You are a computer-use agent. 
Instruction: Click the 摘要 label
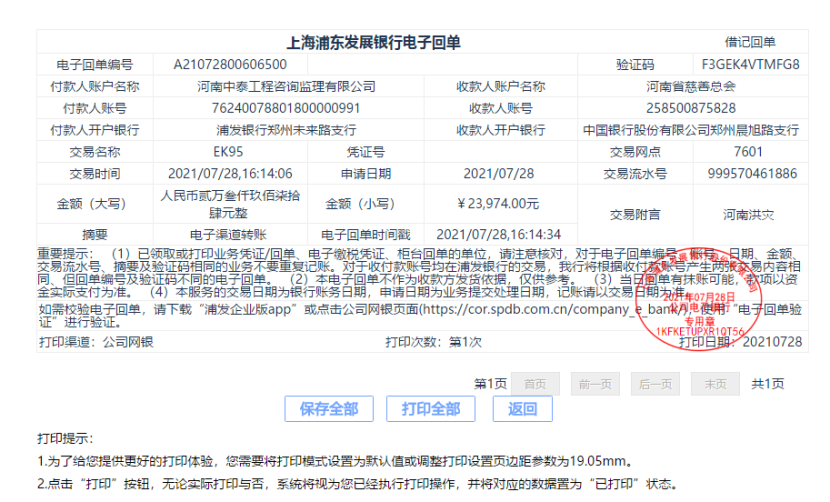point(95,235)
